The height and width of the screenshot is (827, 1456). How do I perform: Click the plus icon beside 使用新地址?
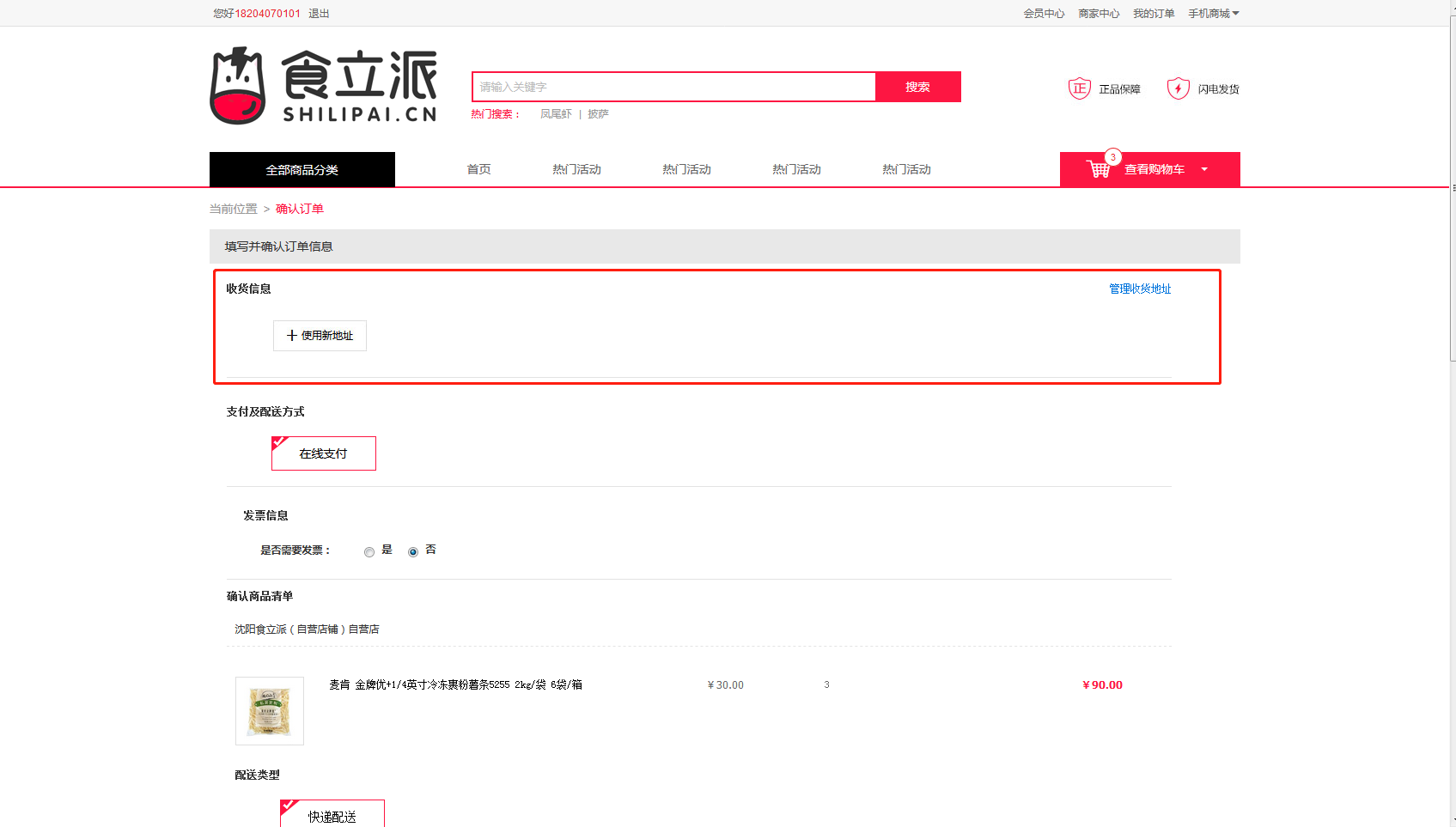tap(292, 336)
